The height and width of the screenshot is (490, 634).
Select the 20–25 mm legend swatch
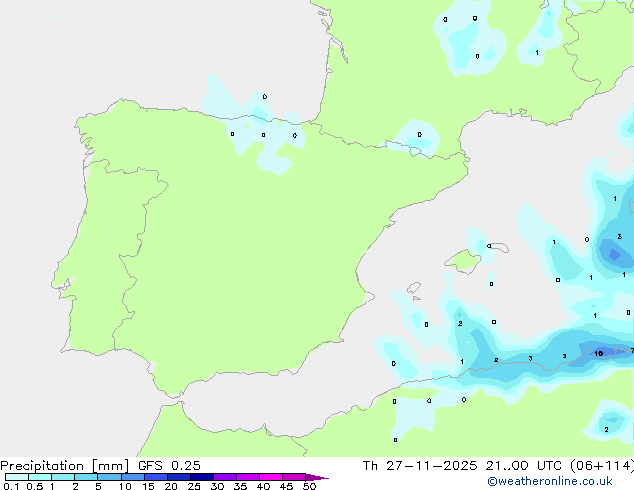[179, 477]
